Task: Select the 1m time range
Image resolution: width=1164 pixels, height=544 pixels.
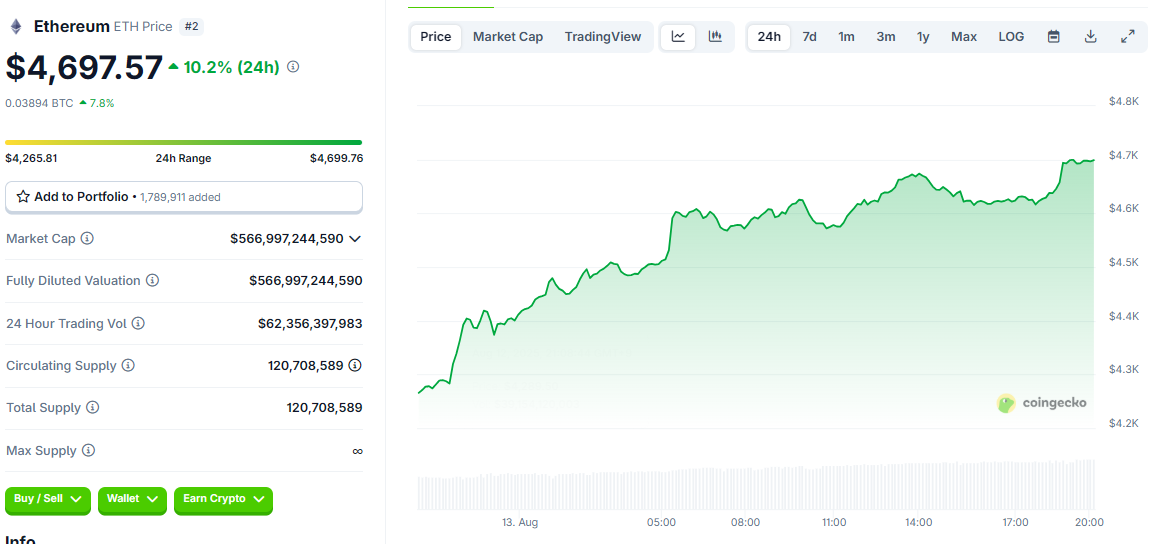Action: pyautogui.click(x=846, y=36)
